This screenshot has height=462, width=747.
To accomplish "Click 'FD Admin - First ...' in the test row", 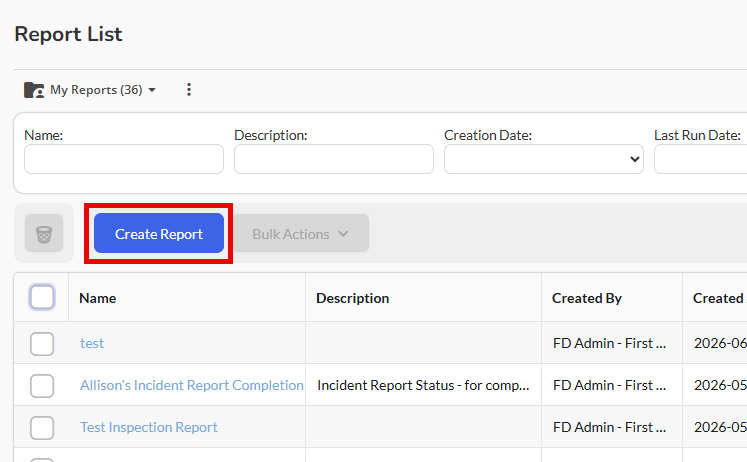I will coord(609,343).
